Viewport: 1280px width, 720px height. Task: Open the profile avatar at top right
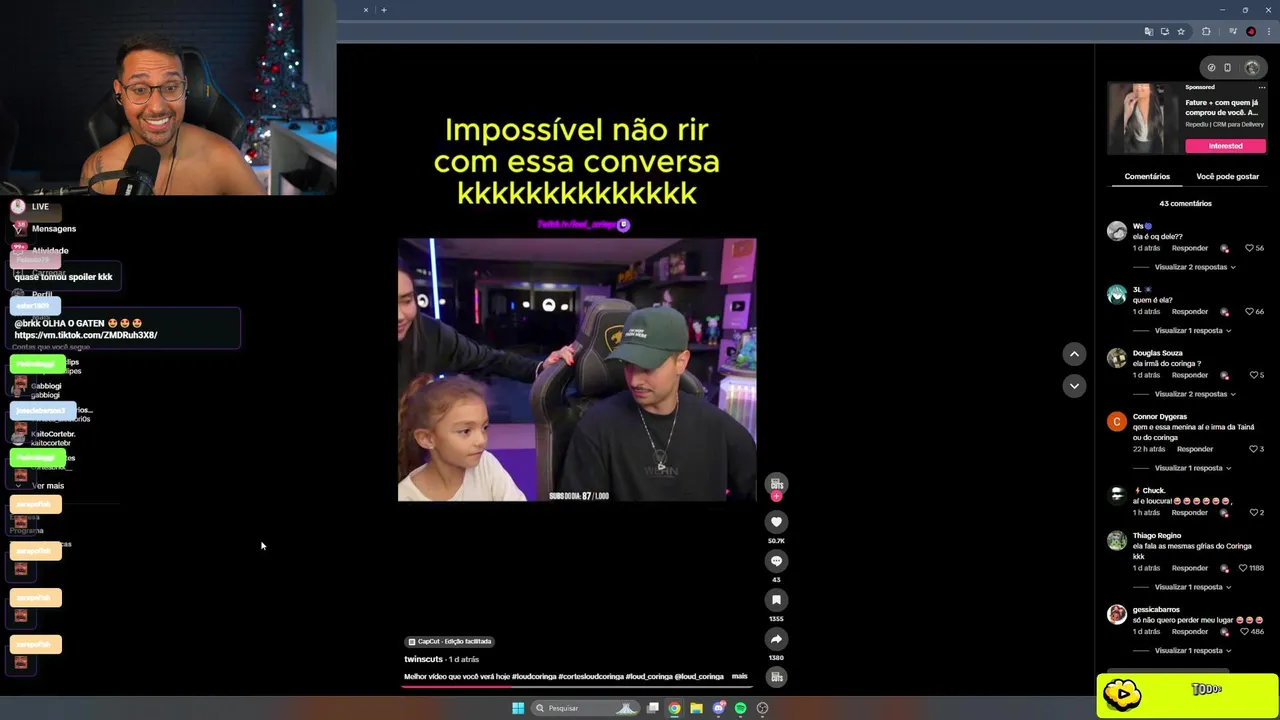(x=1252, y=68)
